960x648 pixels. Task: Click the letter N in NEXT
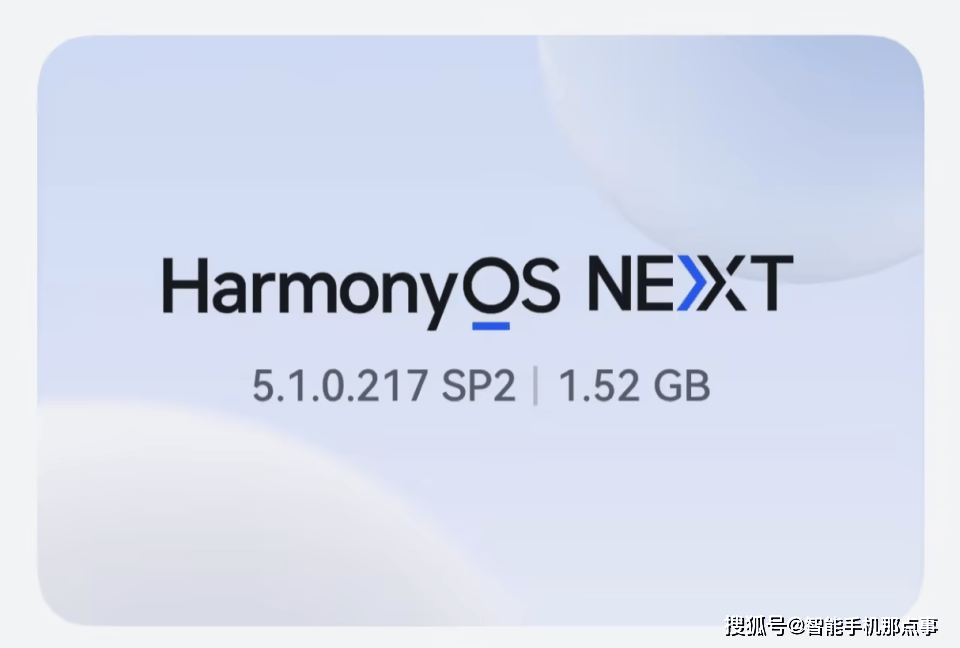point(611,284)
